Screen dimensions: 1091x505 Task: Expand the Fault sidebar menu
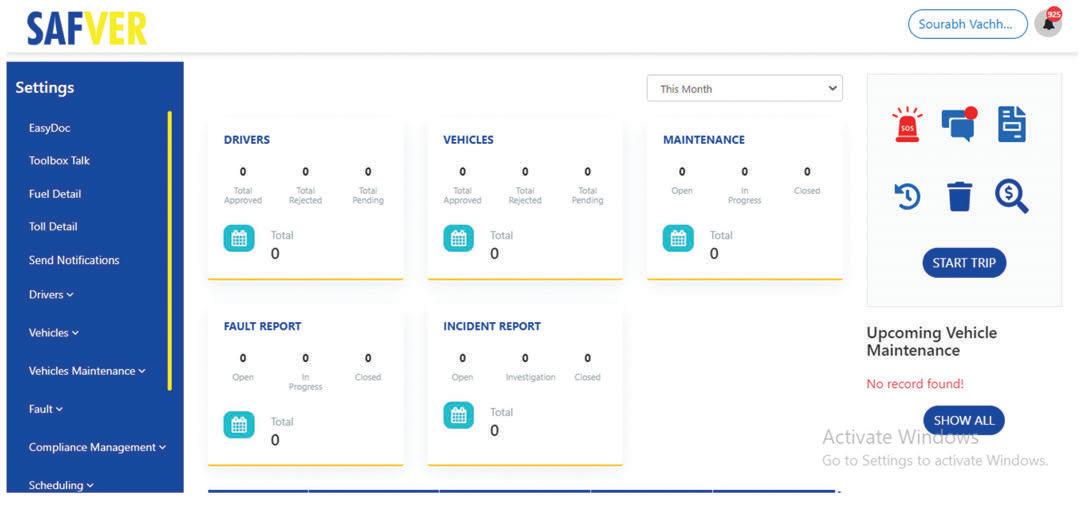coord(46,409)
